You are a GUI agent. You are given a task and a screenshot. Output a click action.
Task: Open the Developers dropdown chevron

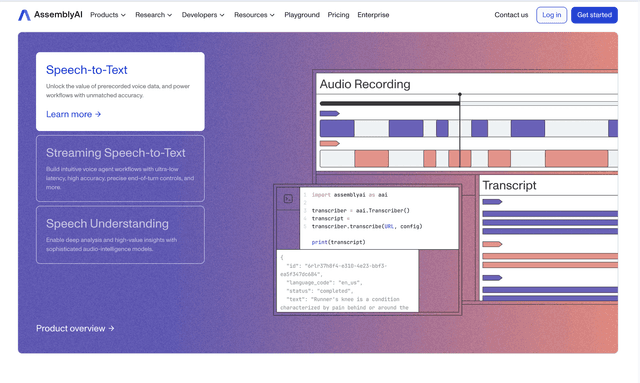tap(222, 15)
